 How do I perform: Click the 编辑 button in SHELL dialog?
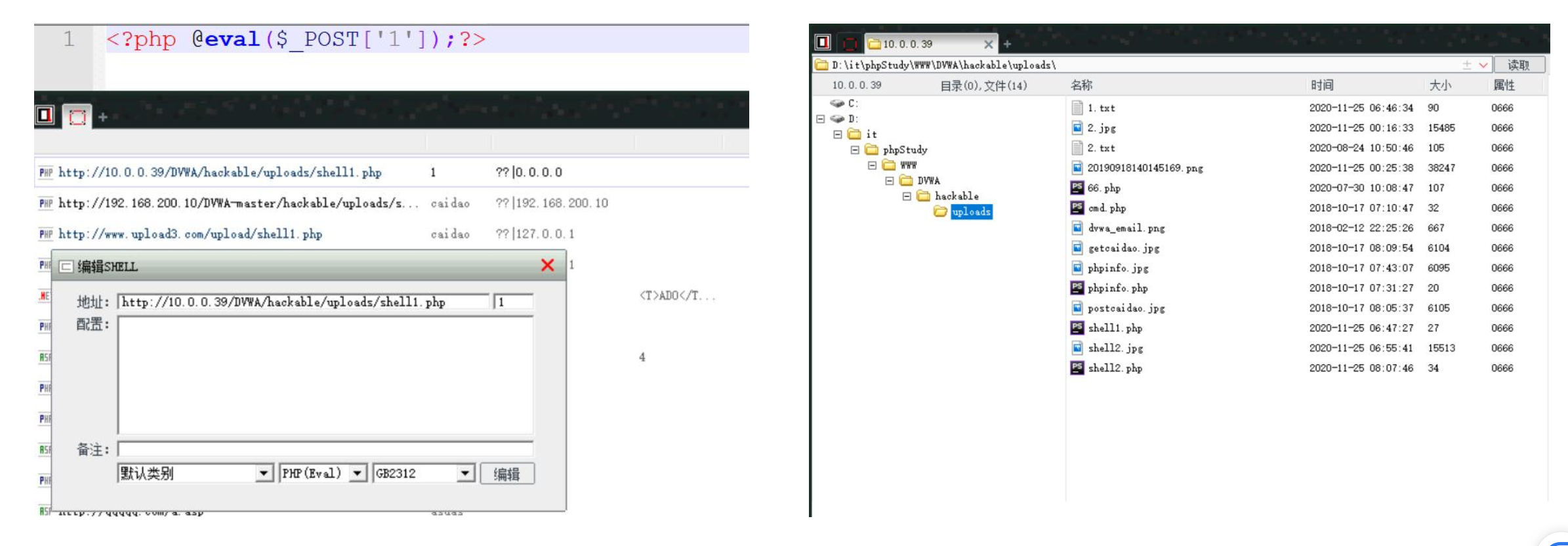pyautogui.click(x=507, y=474)
